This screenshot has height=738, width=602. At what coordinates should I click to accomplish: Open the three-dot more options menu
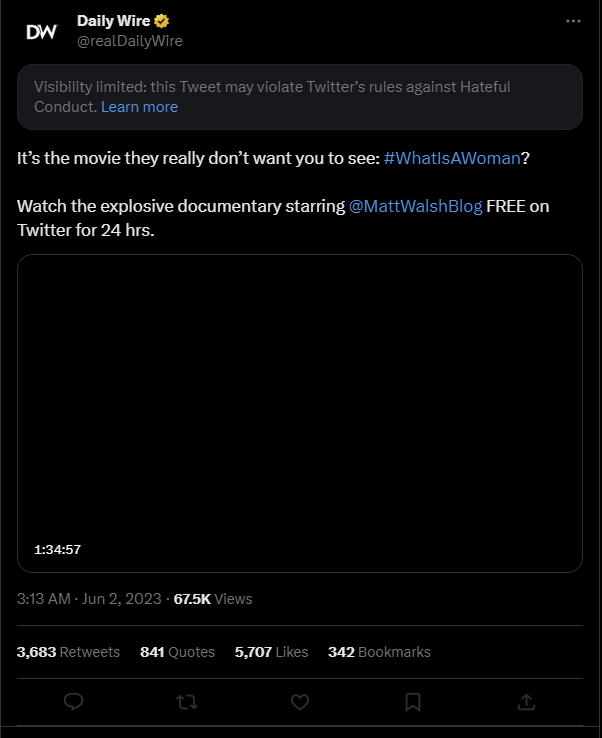coord(573,21)
